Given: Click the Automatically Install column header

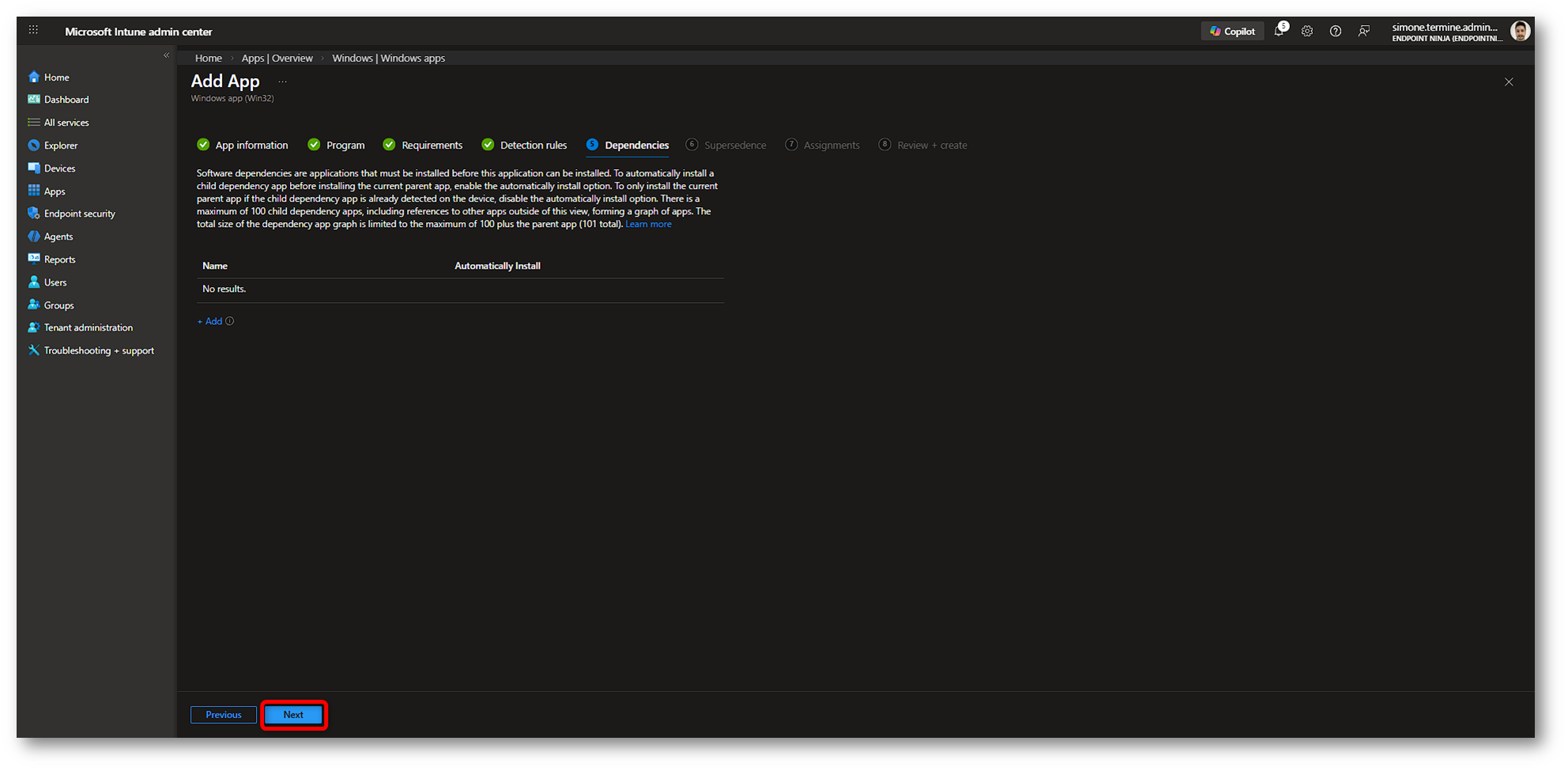Looking at the screenshot, I should [497, 266].
